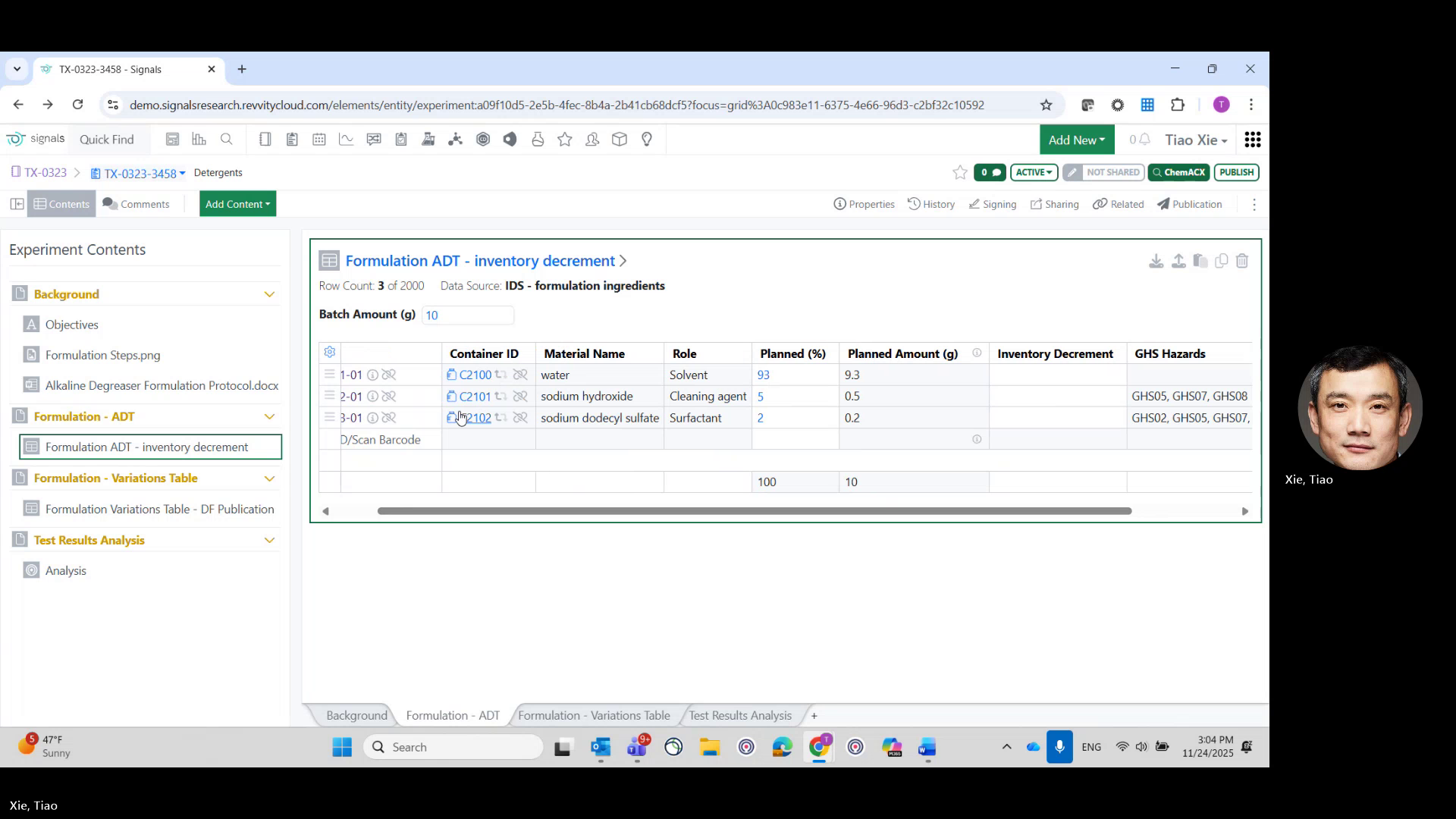Viewport: 1456px width, 819px height.
Task: Select the calendar icon in the toolbar
Action: [319, 140]
